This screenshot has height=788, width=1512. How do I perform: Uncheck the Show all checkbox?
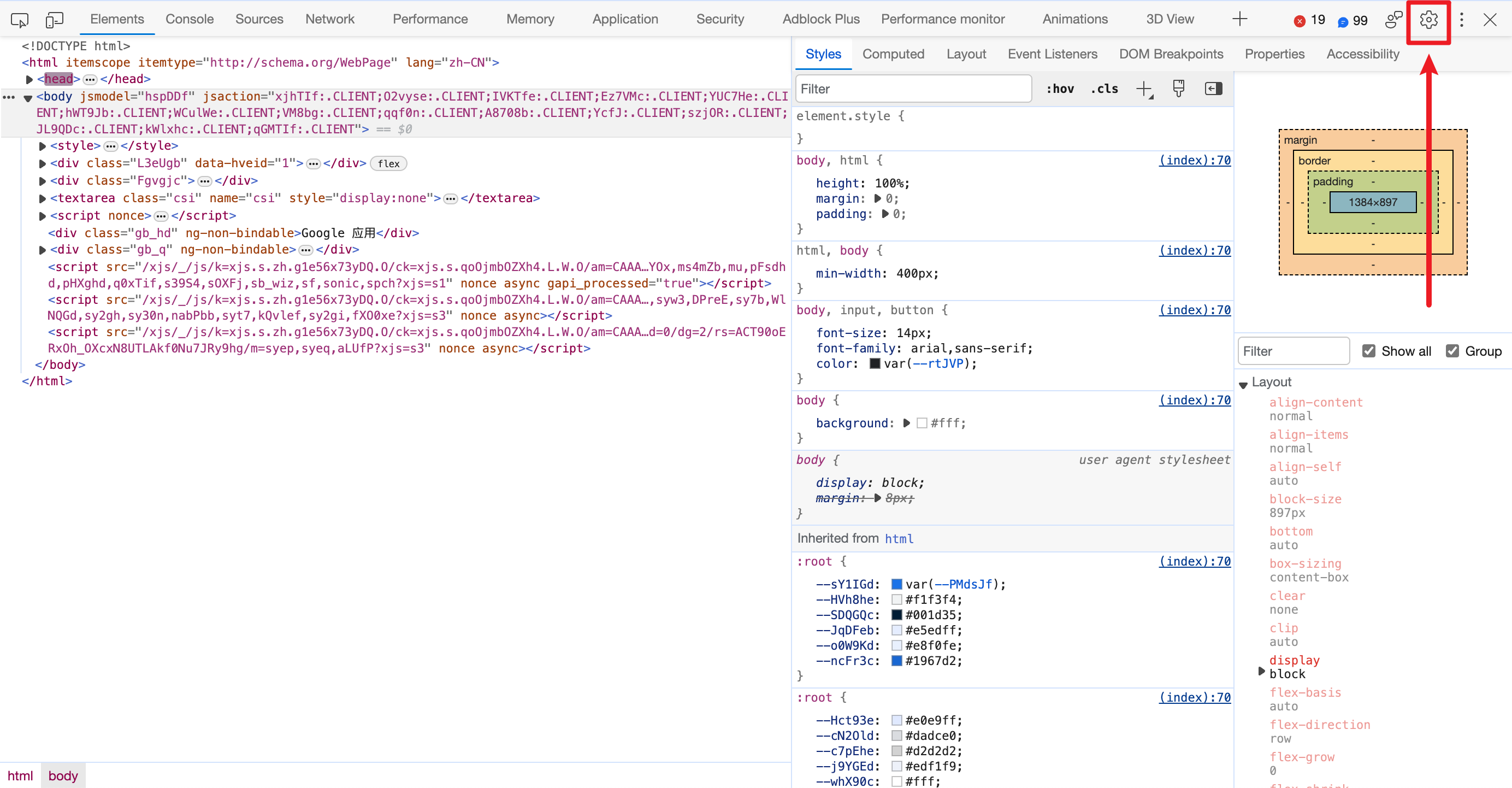click(1368, 350)
